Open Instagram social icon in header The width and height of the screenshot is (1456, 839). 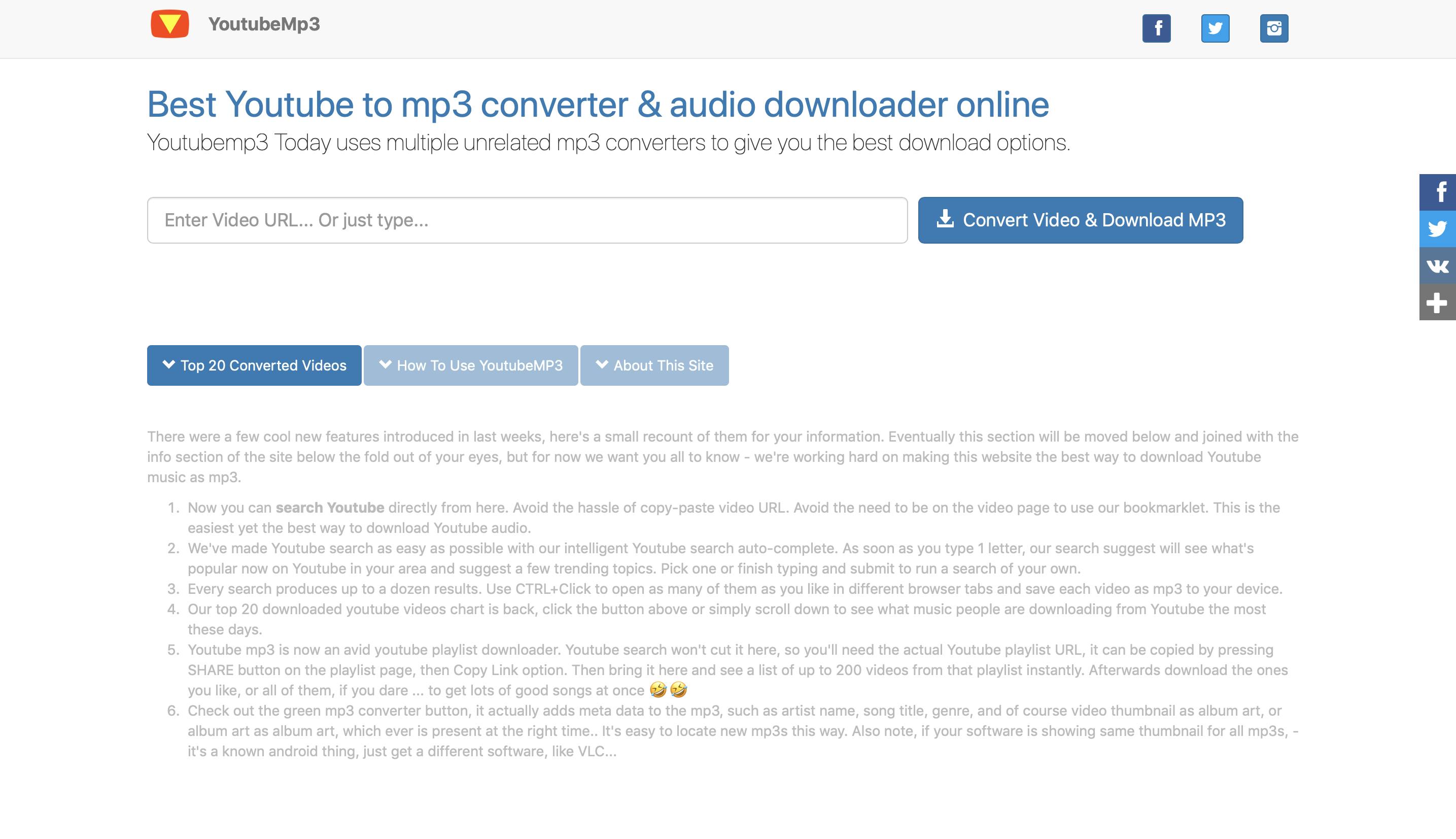1274,28
